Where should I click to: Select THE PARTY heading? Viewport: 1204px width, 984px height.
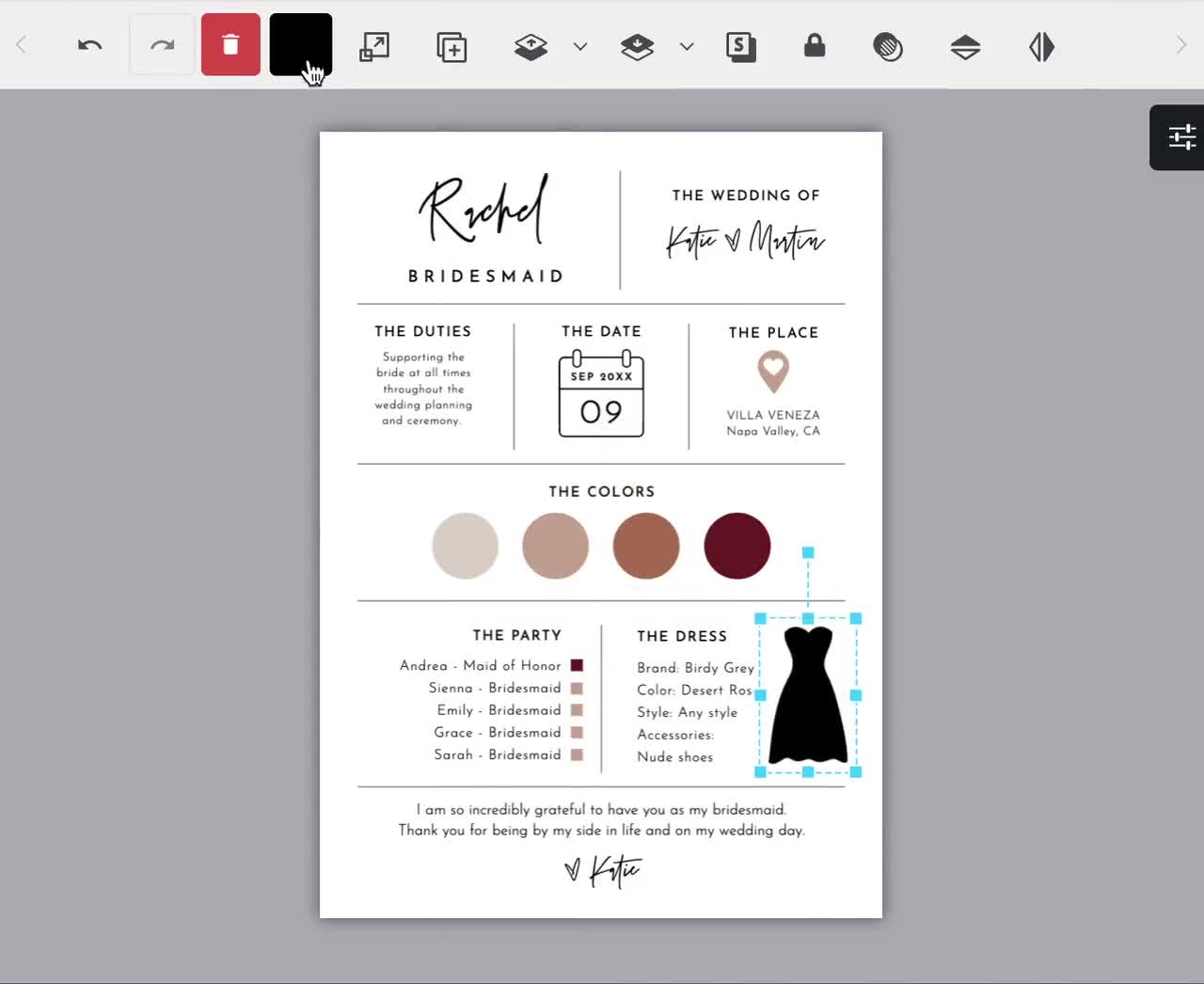[516, 635]
